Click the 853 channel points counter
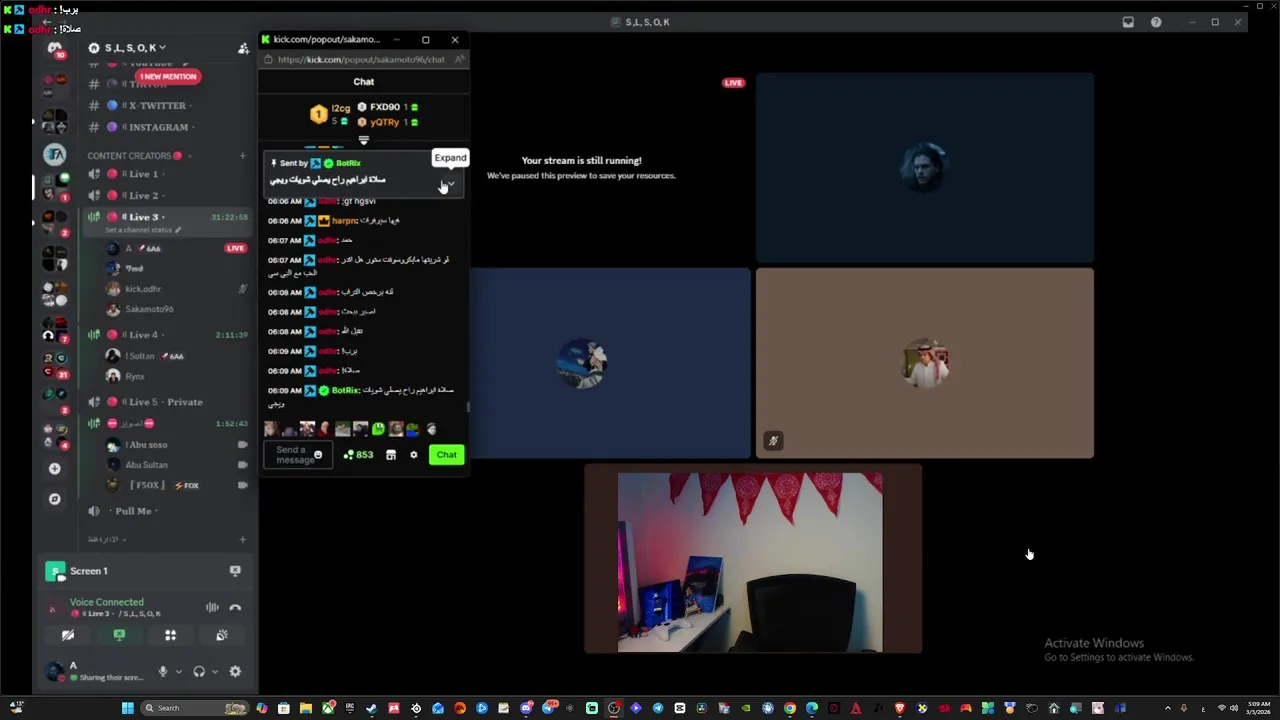 point(358,455)
